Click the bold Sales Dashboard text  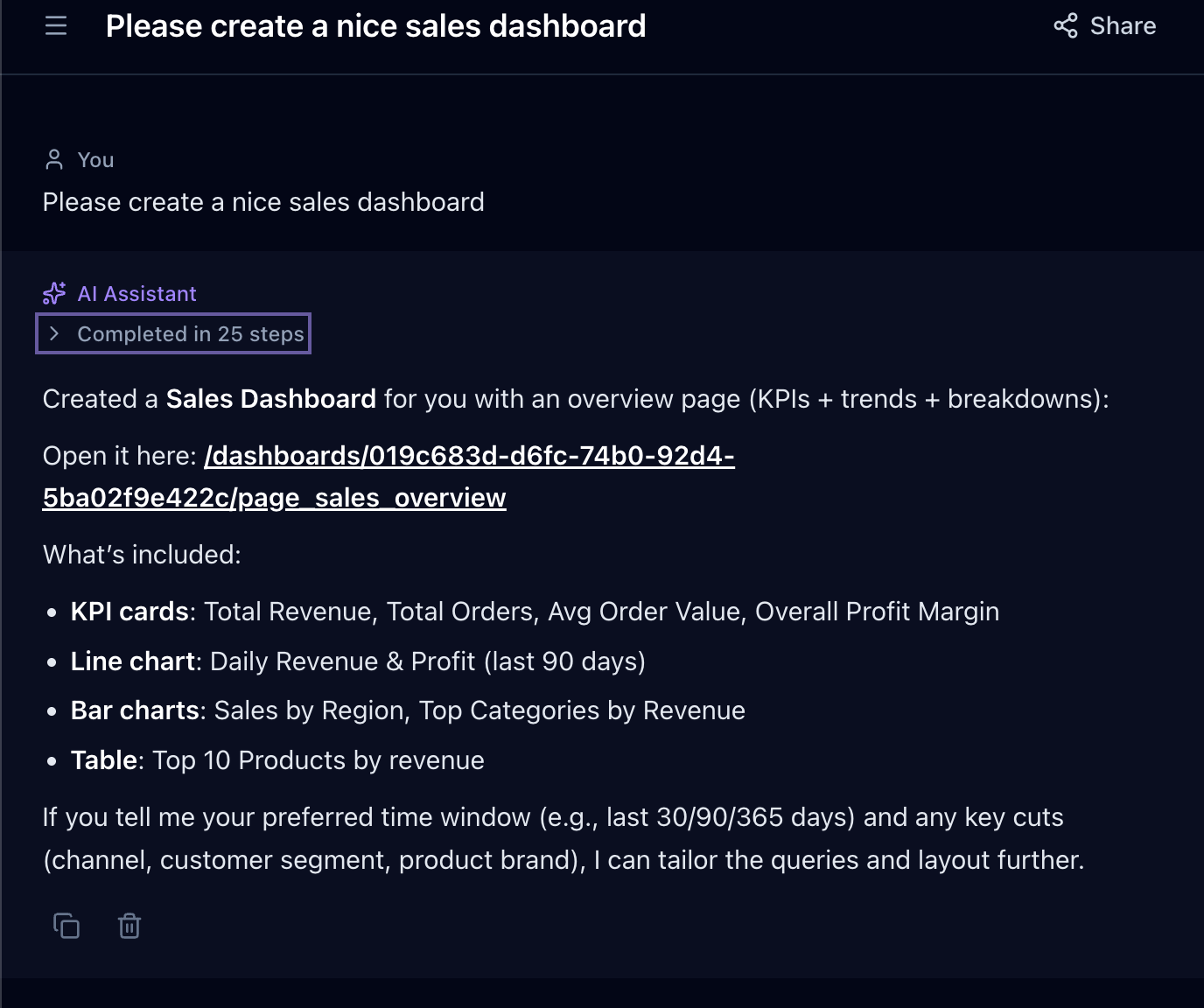tap(270, 399)
